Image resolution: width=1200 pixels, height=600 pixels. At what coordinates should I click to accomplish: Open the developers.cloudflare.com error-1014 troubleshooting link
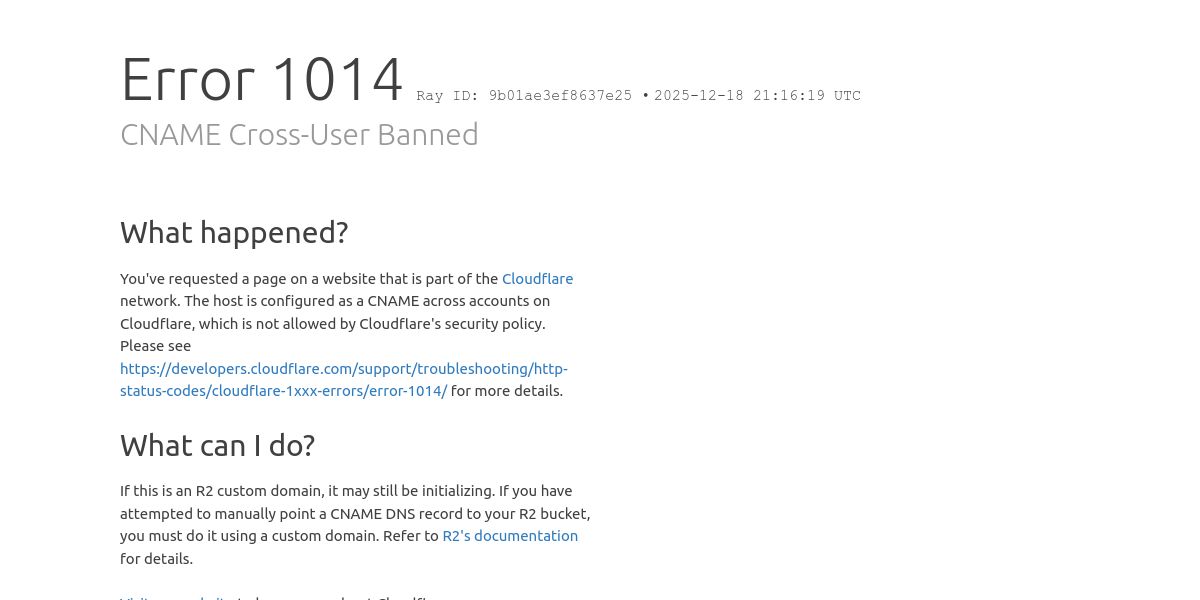pyautogui.click(x=344, y=380)
